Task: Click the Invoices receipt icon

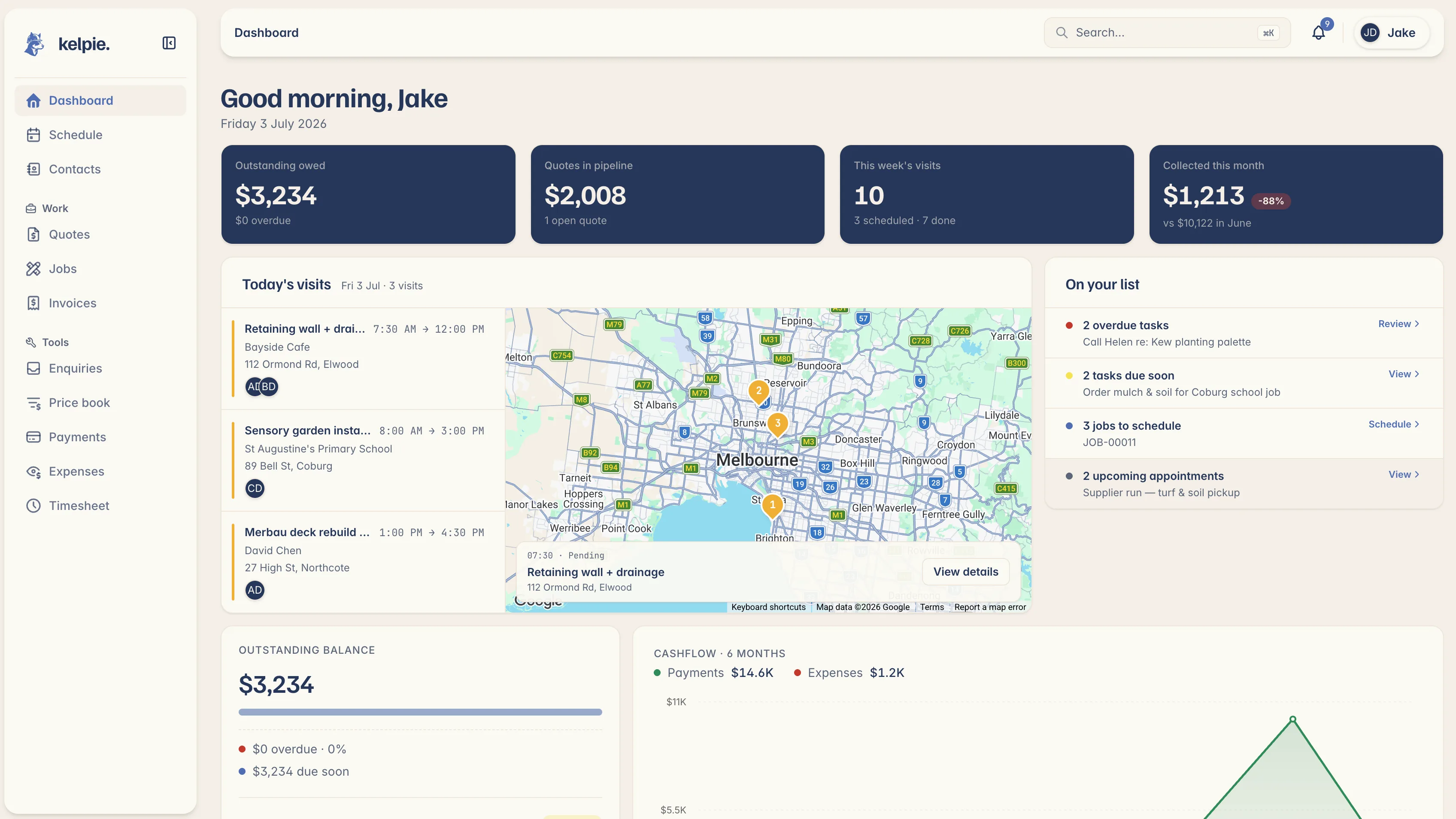Action: [33, 303]
